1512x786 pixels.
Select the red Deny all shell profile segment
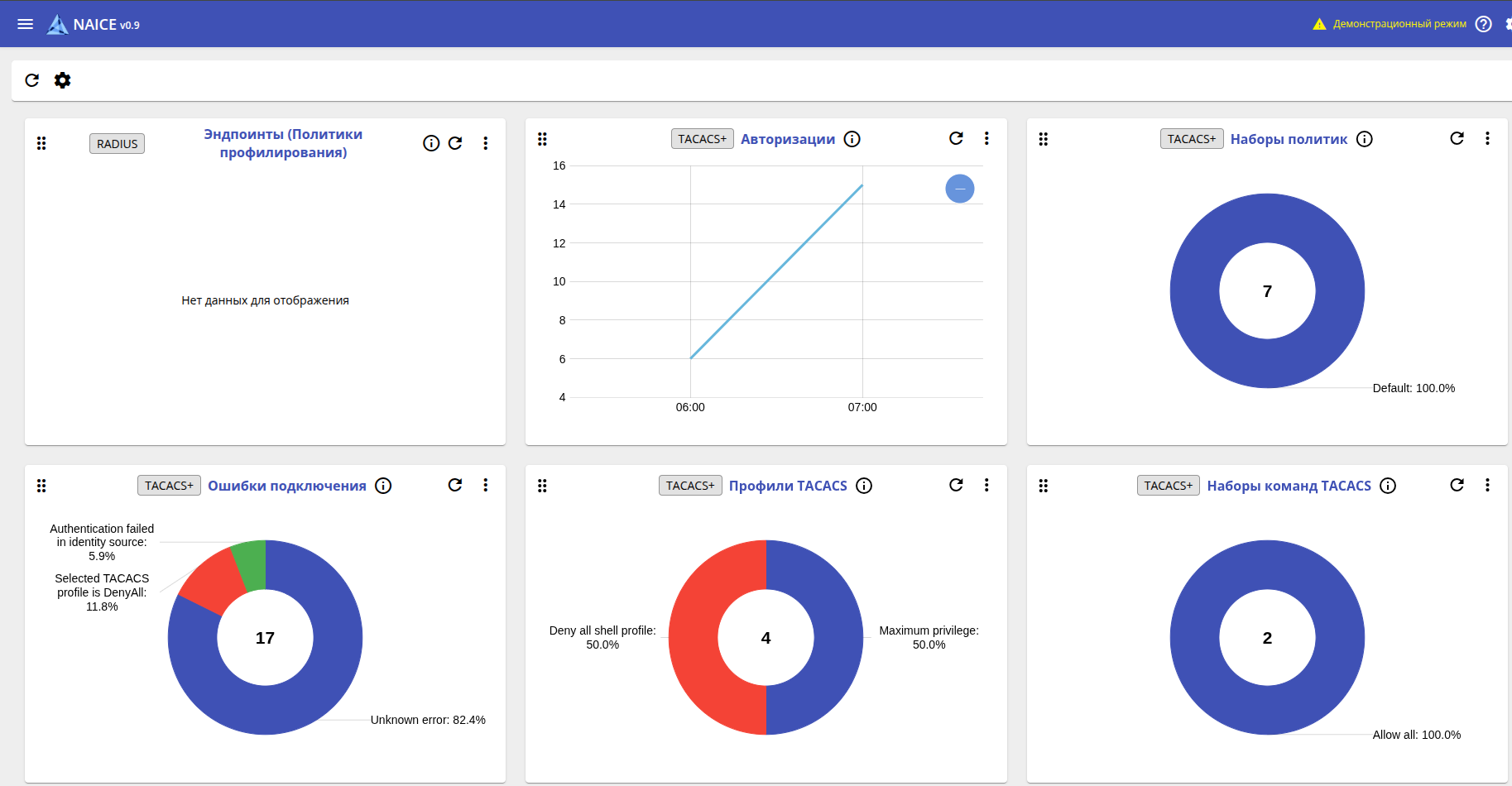694,638
